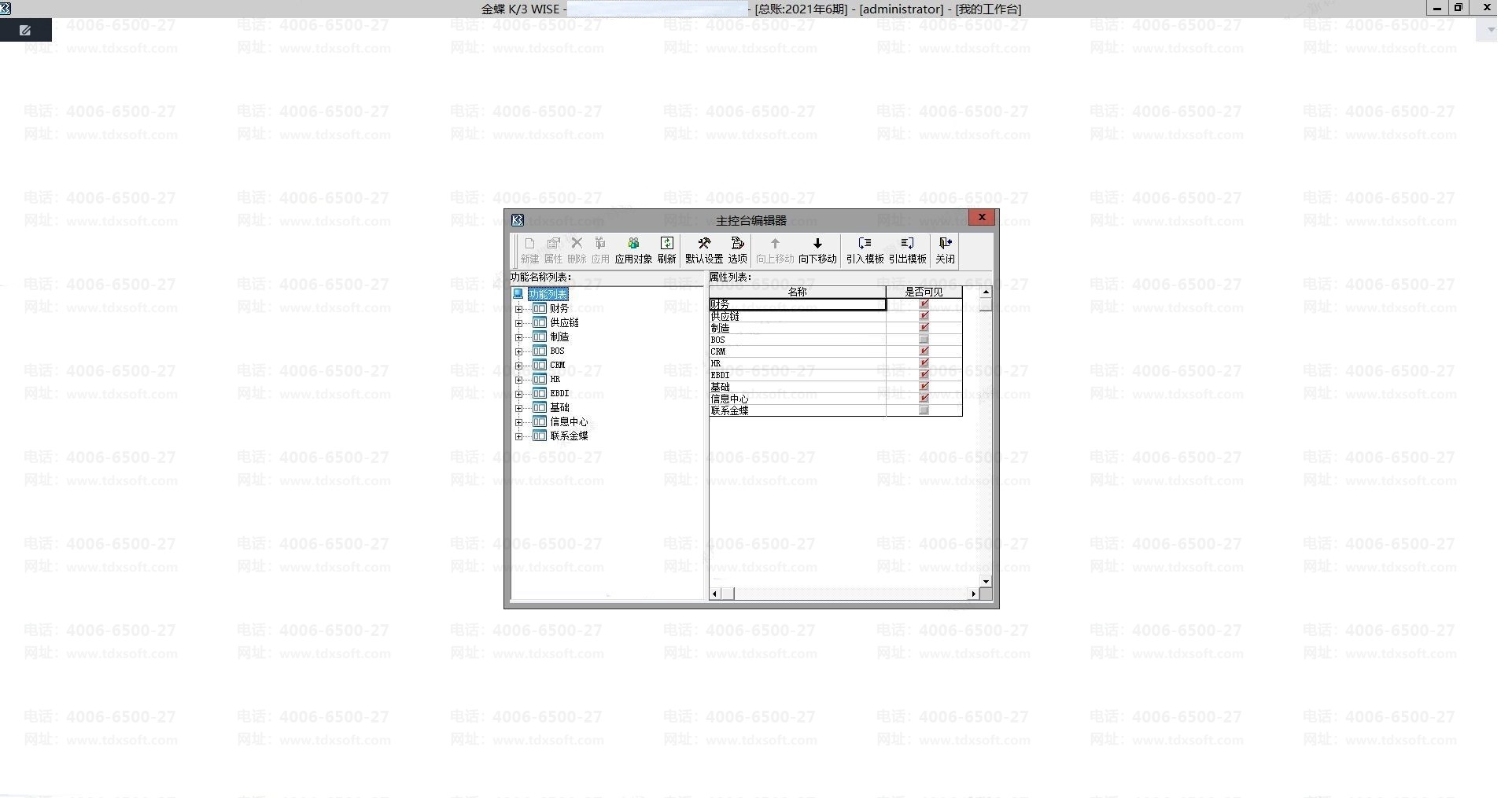Click the 应用 (Apply) toolbar icon

(600, 250)
